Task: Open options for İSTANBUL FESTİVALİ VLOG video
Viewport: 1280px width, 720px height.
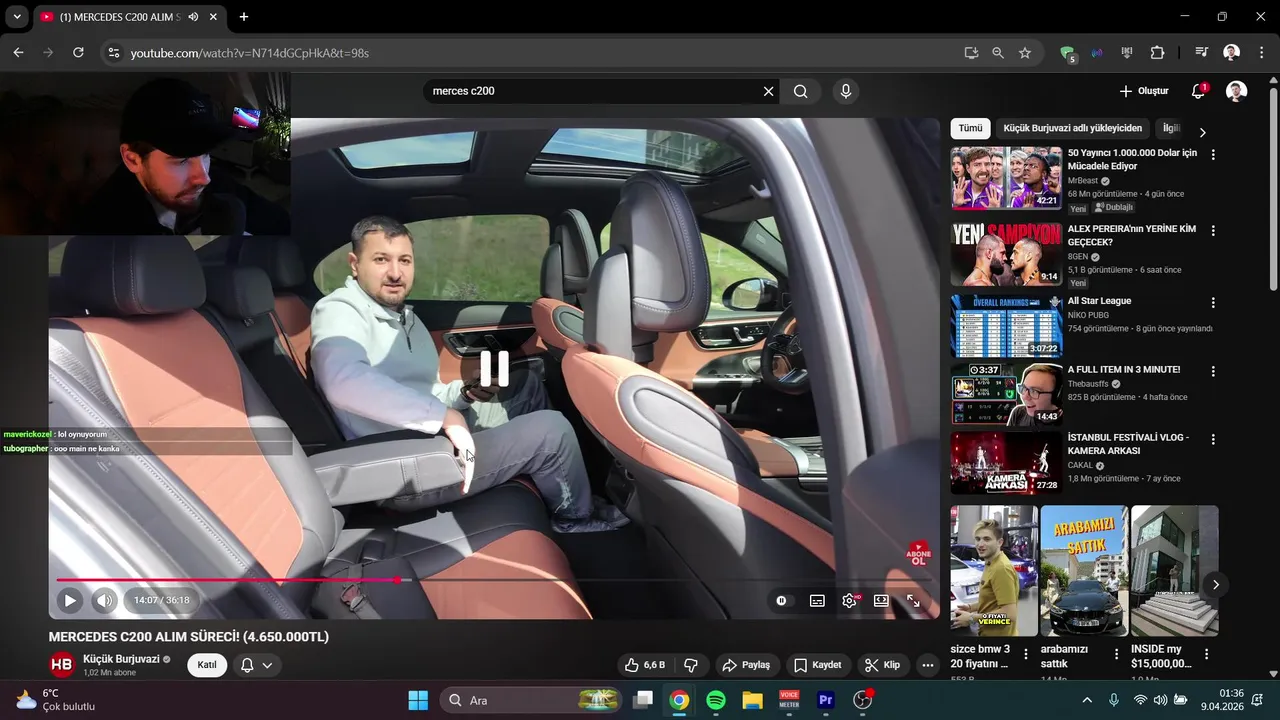Action: point(1213,439)
